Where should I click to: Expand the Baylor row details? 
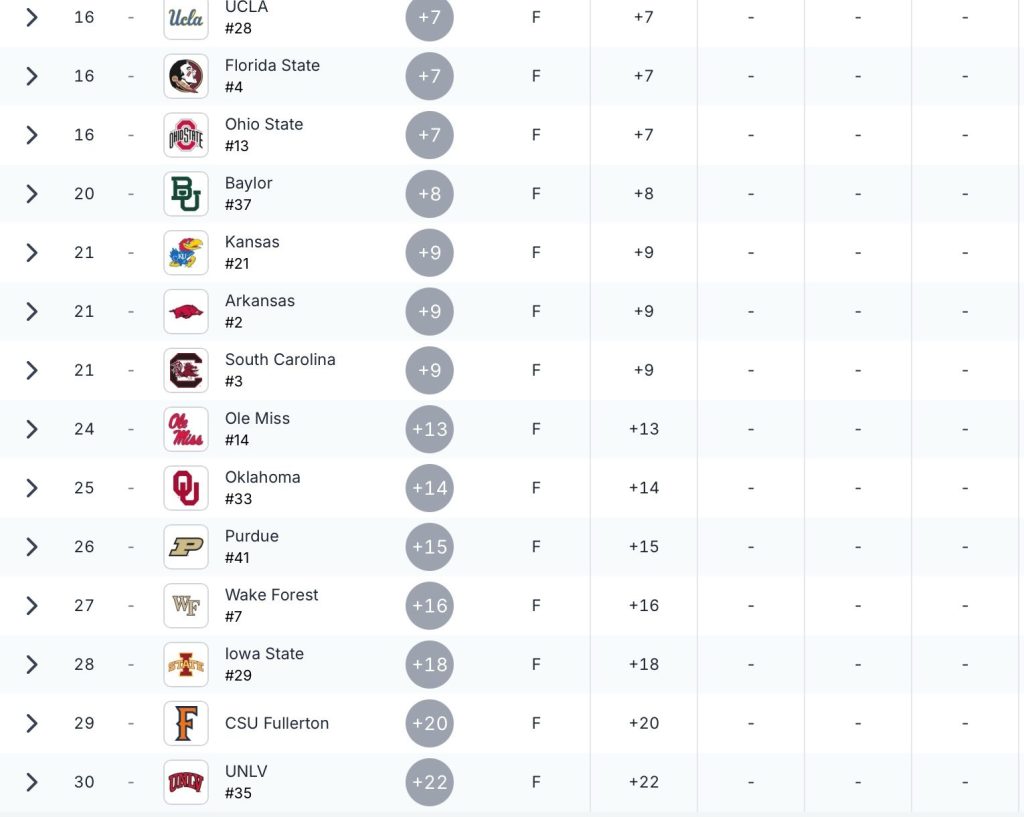pos(32,194)
